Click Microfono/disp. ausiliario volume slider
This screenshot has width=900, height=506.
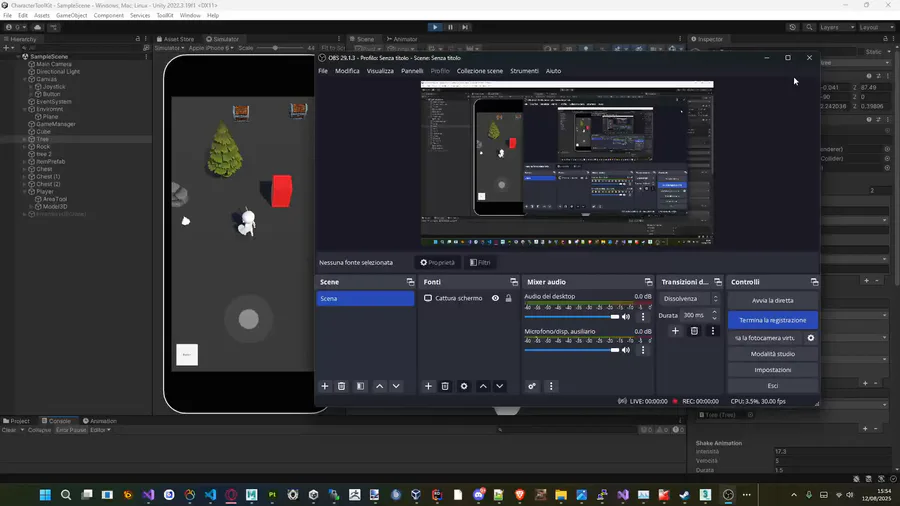click(572, 350)
